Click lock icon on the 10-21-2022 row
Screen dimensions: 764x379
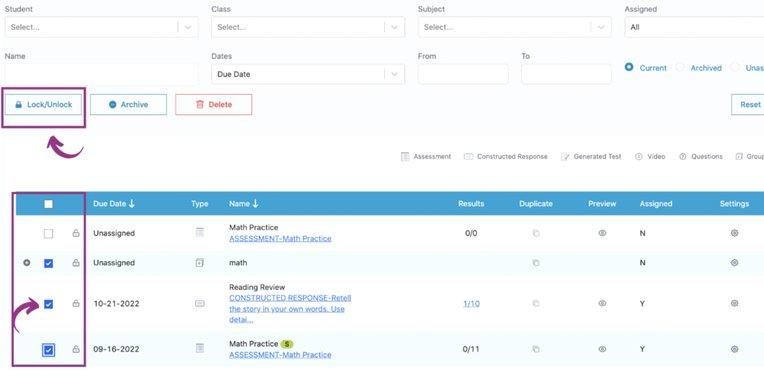[x=76, y=303]
